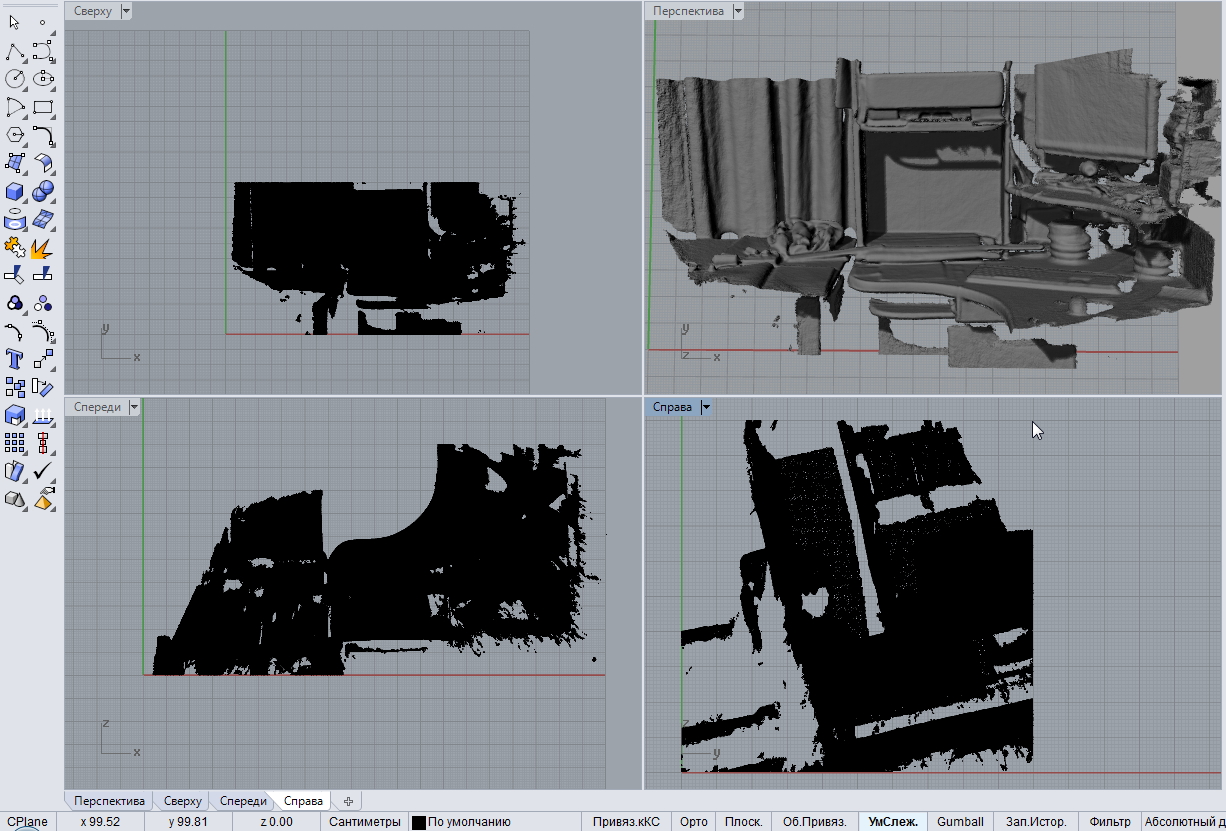
Task: Click the black По умолчанию layer swatch
Action: click(419, 822)
